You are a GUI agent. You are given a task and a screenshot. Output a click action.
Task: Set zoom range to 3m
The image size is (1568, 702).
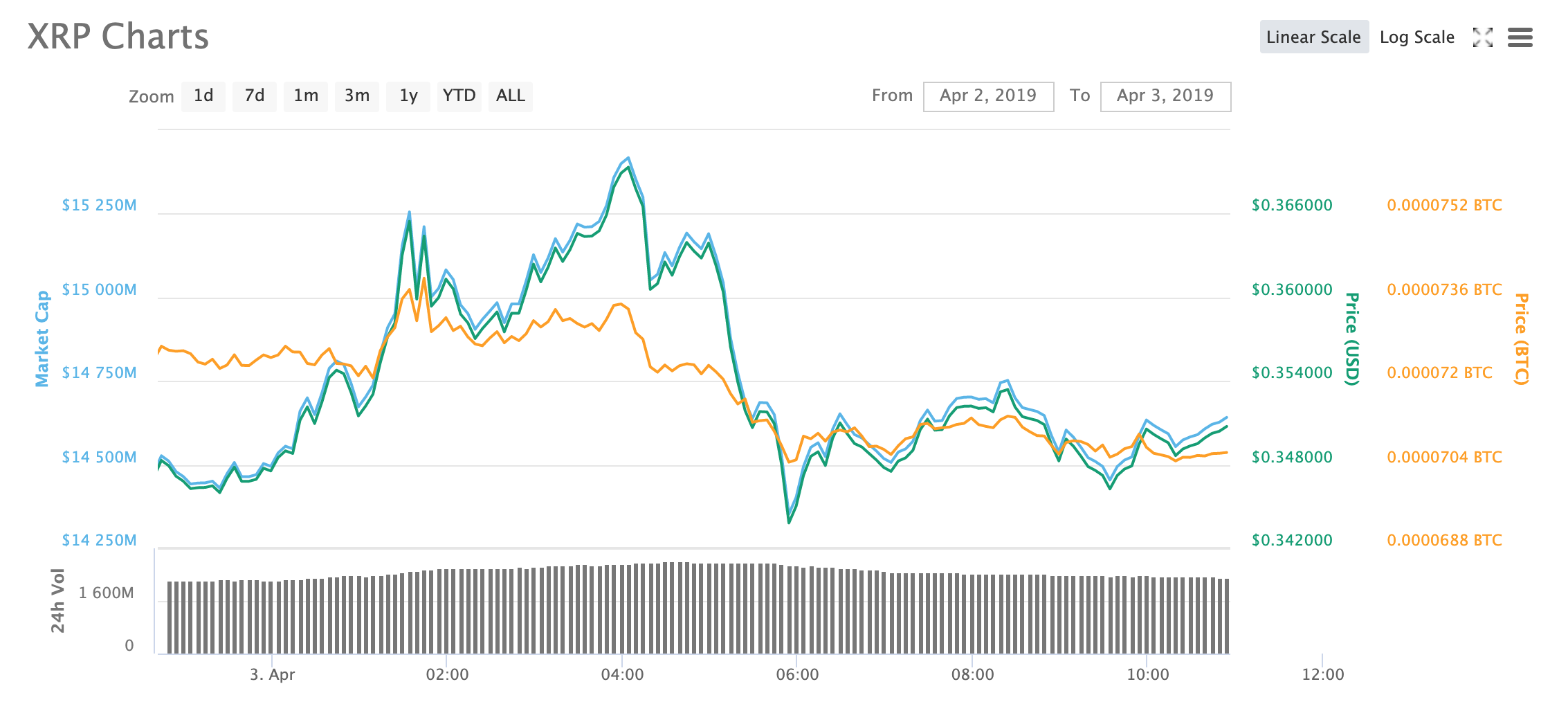coord(357,96)
